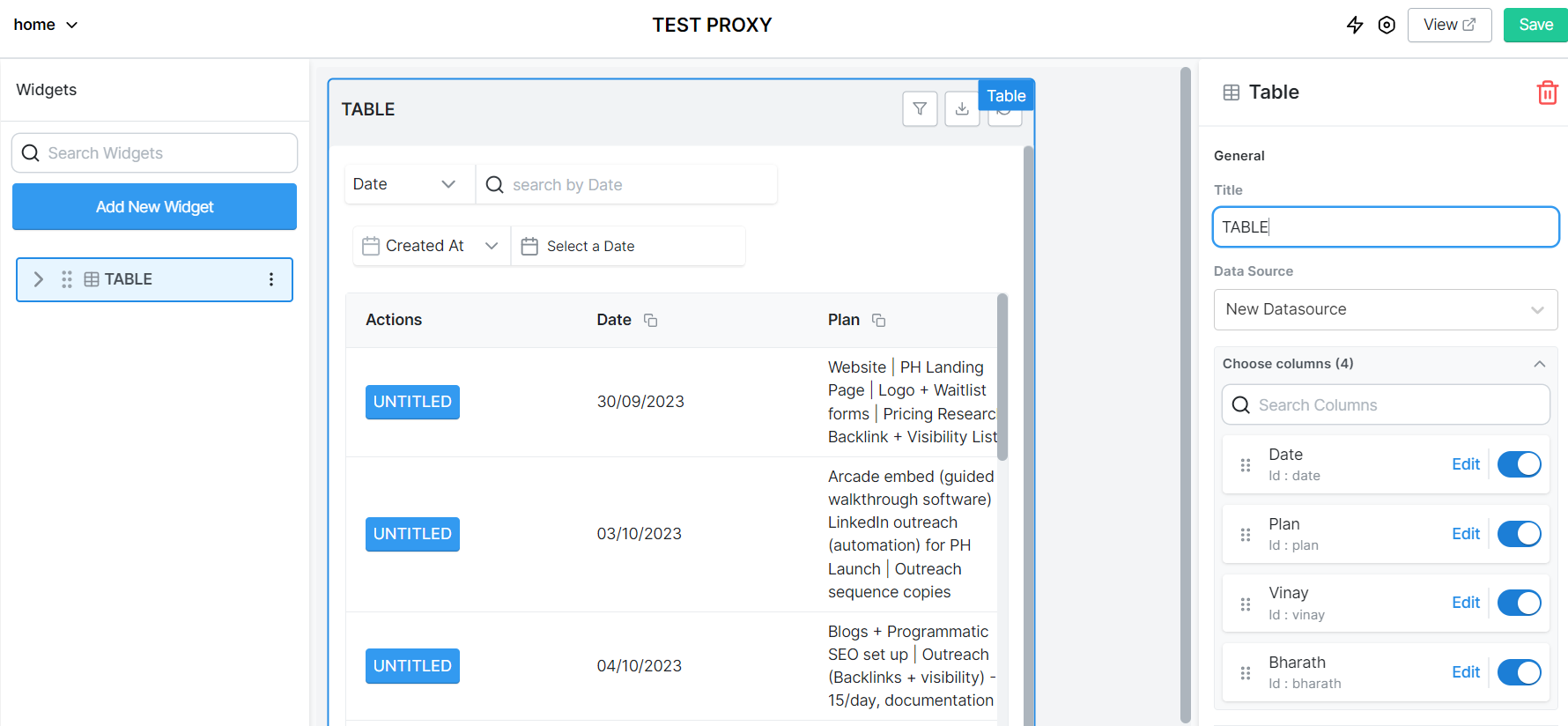Open the New Datasource dropdown
1568x726 pixels.
(x=1385, y=309)
